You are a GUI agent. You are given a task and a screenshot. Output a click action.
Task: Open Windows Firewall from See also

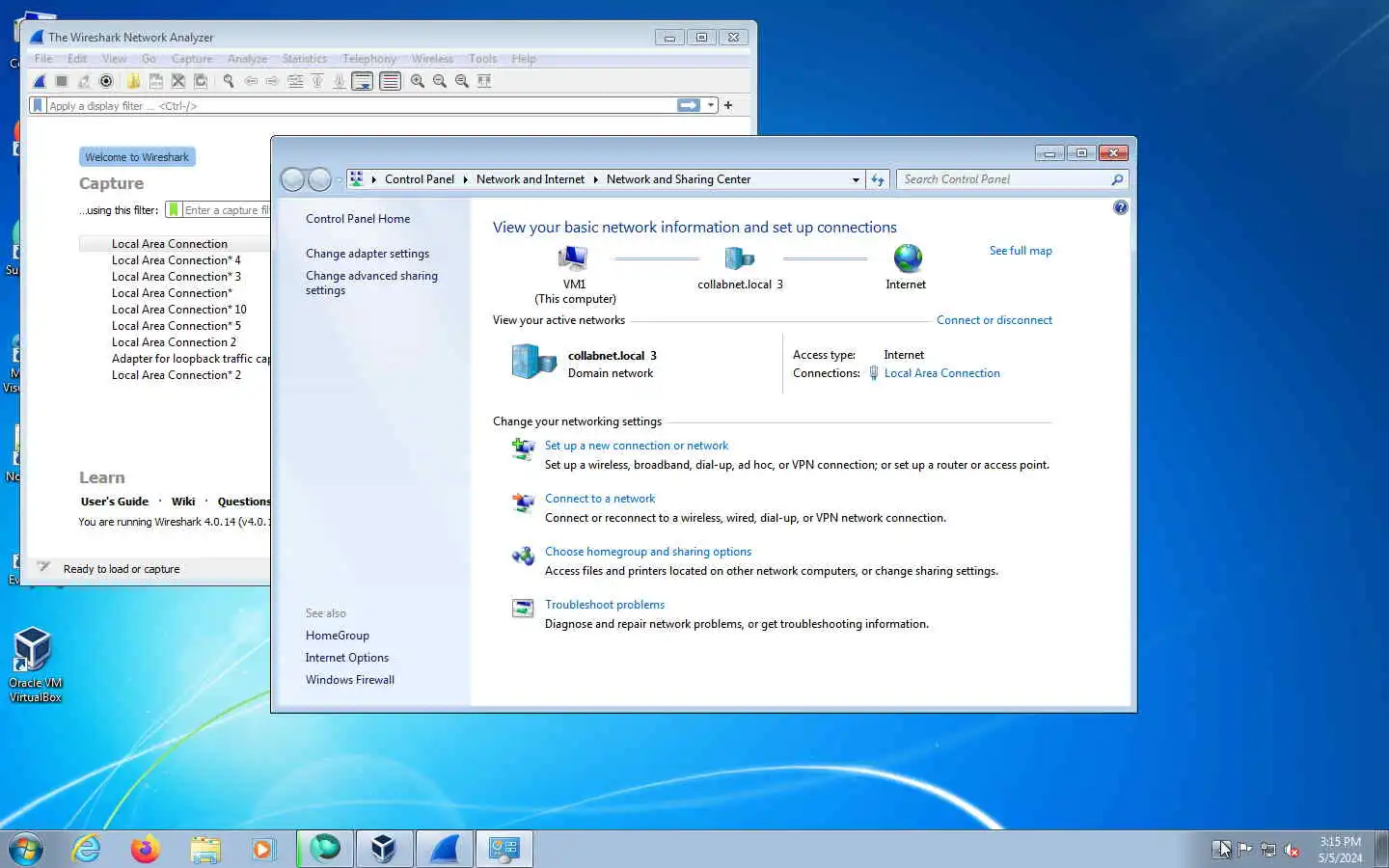click(350, 680)
